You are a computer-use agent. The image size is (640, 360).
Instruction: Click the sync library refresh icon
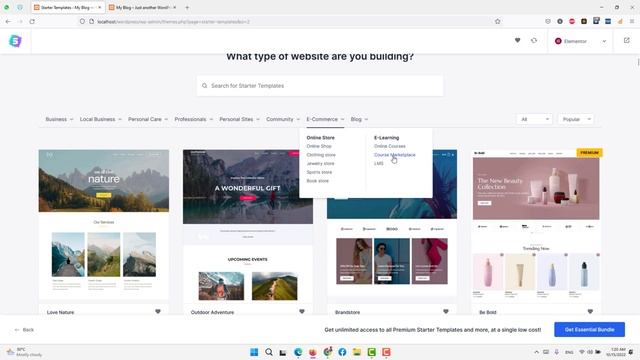pyautogui.click(x=534, y=40)
